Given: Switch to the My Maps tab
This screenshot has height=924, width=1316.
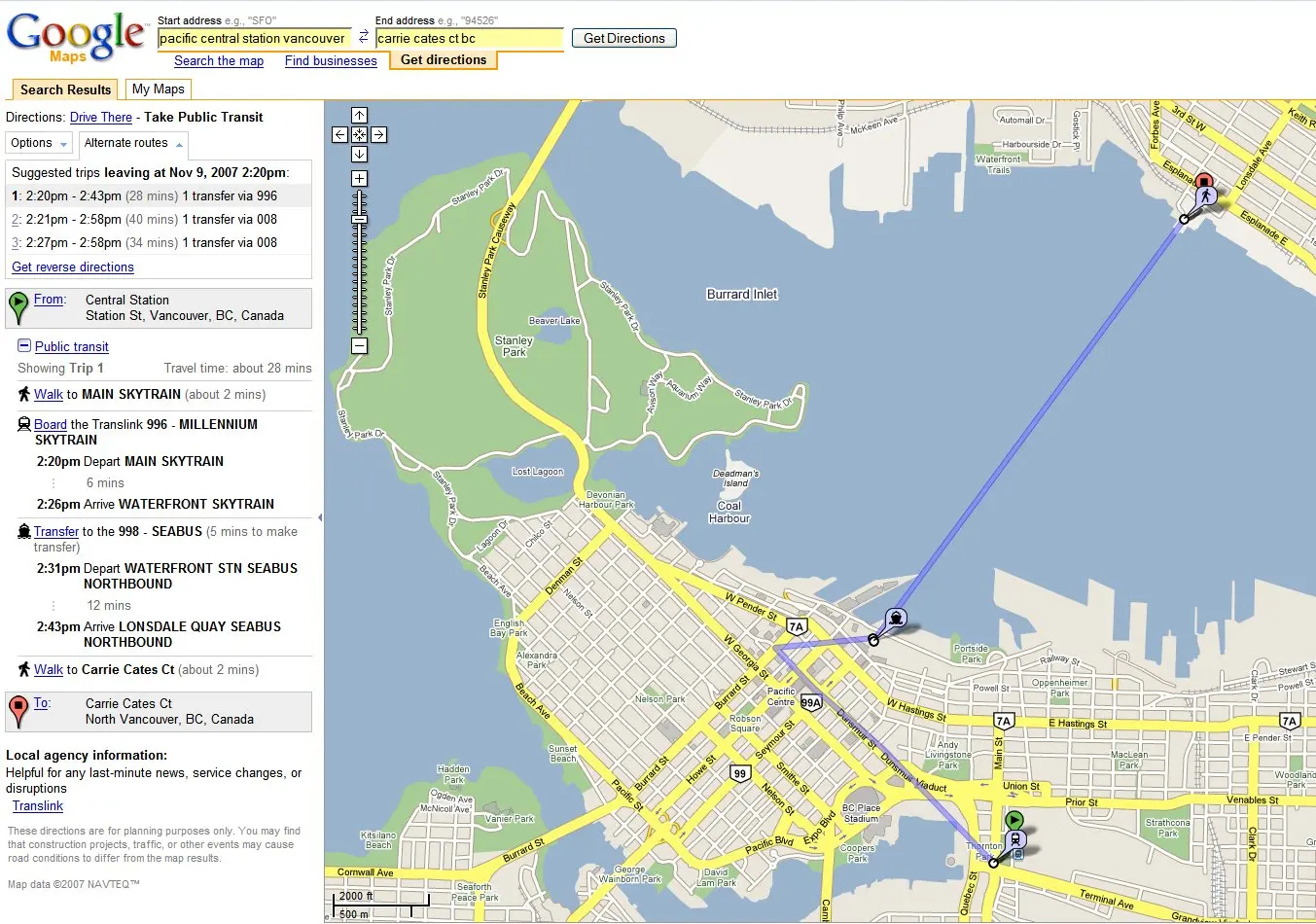Looking at the screenshot, I should point(158,89).
